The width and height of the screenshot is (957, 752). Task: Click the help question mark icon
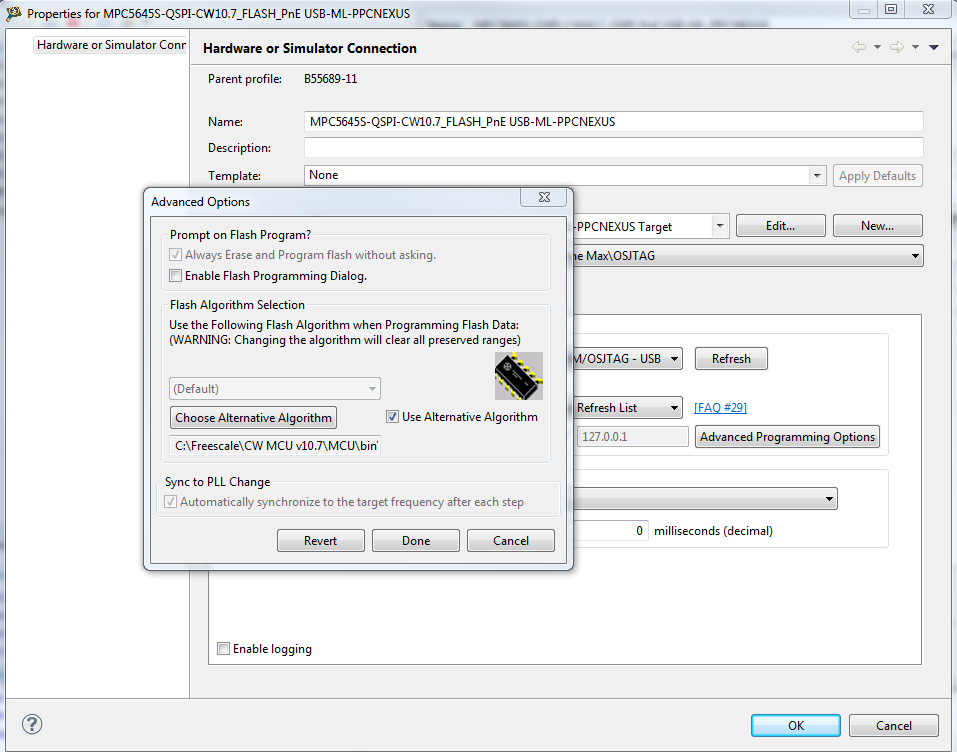(32, 725)
